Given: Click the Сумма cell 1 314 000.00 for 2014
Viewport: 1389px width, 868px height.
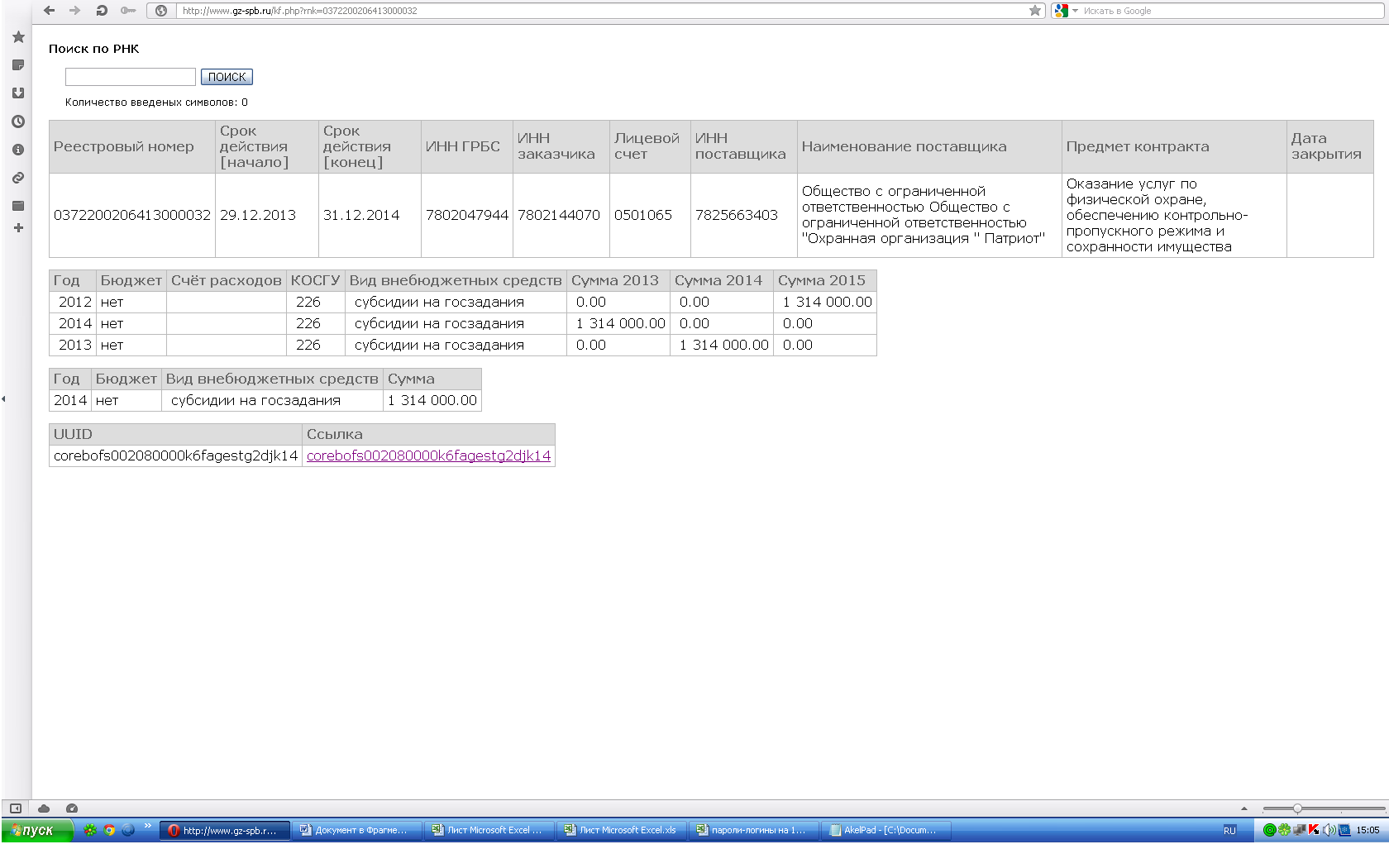Looking at the screenshot, I should (x=432, y=400).
